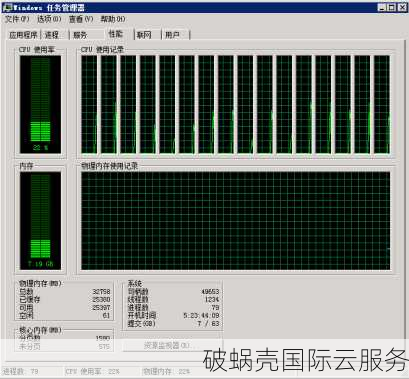Open 资源监视器 button
The height and width of the screenshot is (379, 409).
point(172,346)
